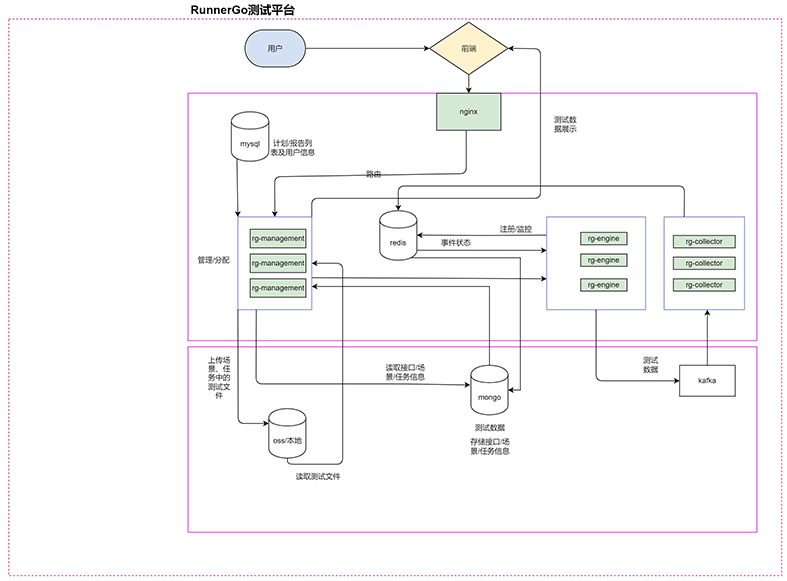Click the 事件状态 arrow label
787x581 pixels.
[x=456, y=243]
